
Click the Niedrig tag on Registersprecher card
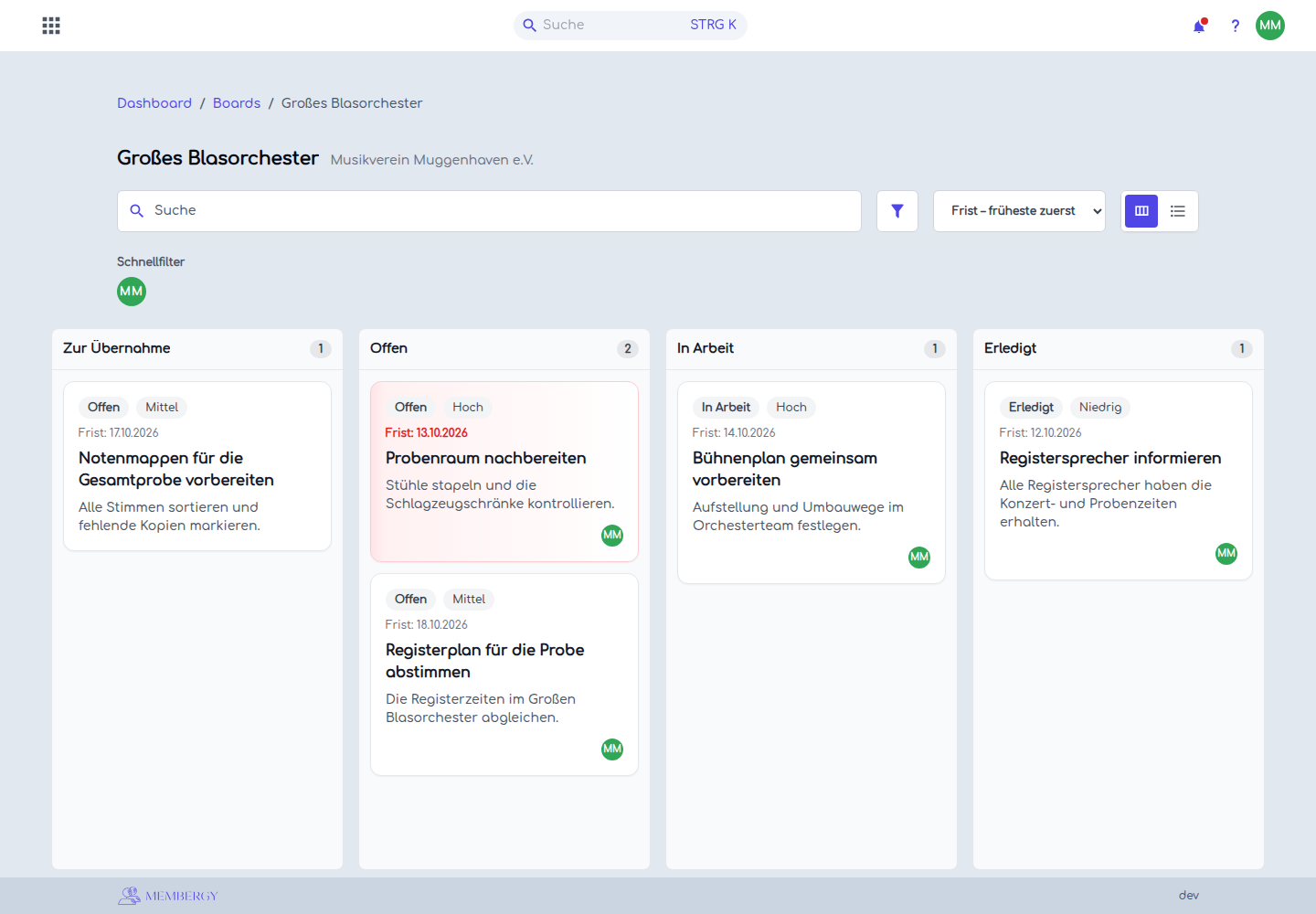tap(1100, 408)
